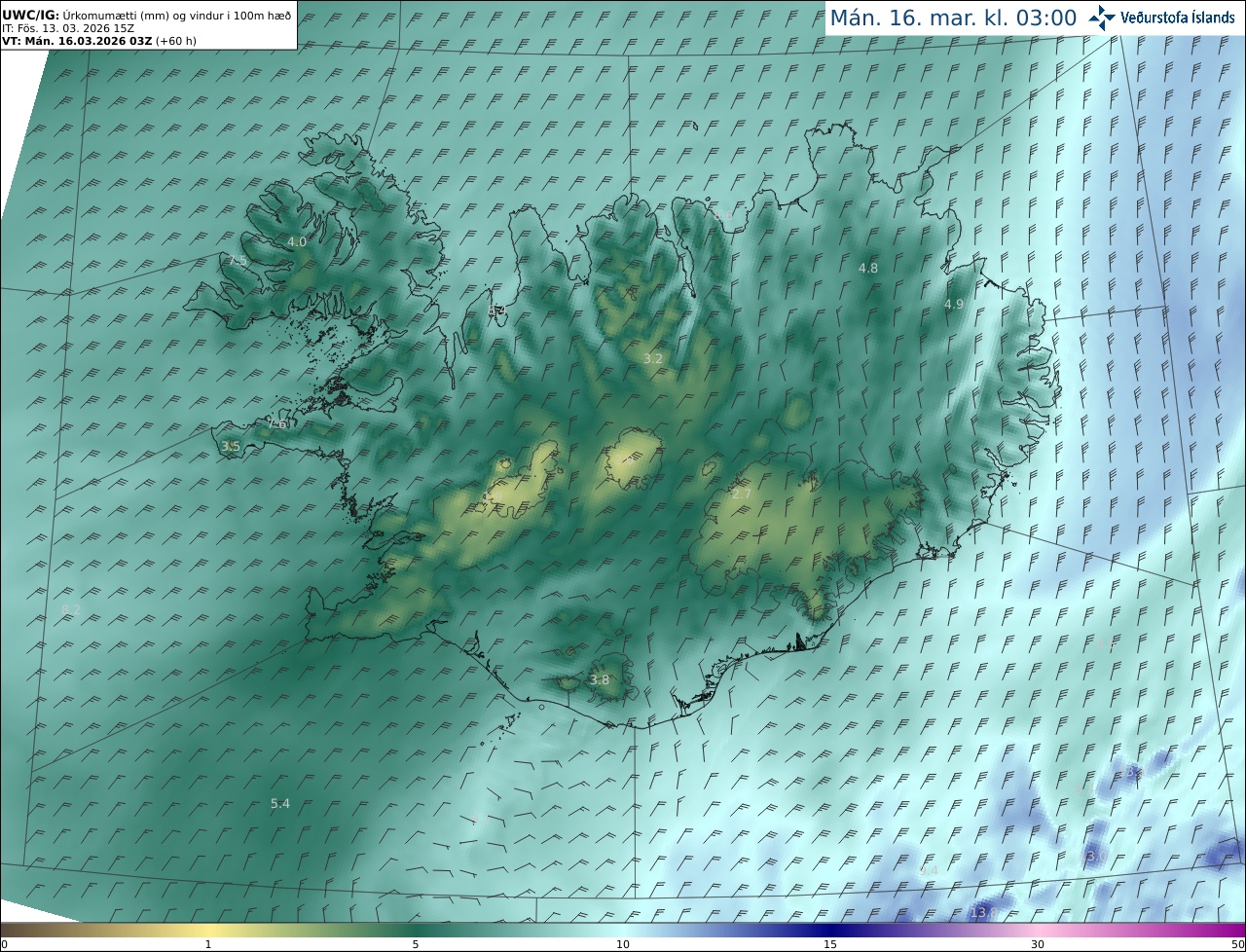Click the 10 tick on the color scale
The image size is (1246, 952).
pyautogui.click(x=623, y=944)
